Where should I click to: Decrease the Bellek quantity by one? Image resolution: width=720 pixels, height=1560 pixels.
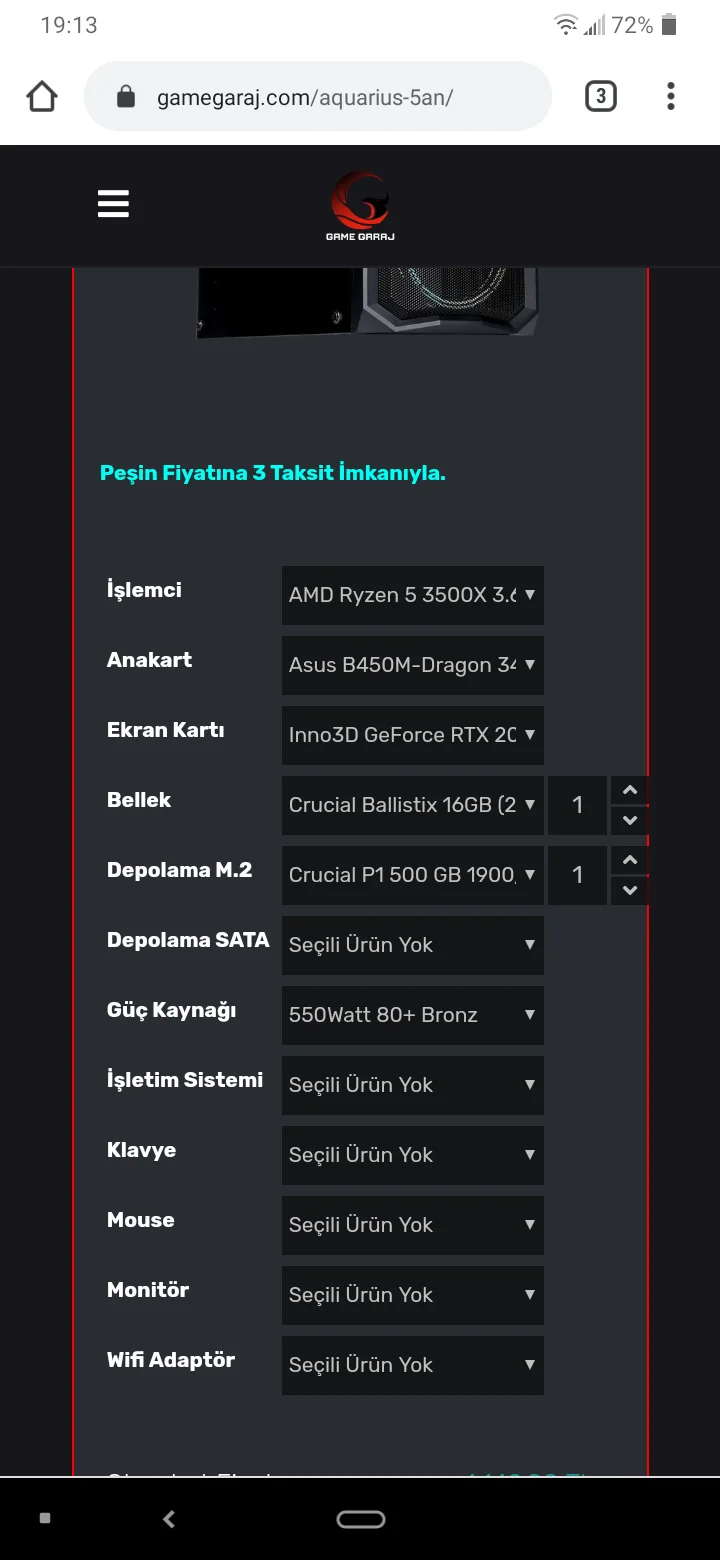click(629, 821)
